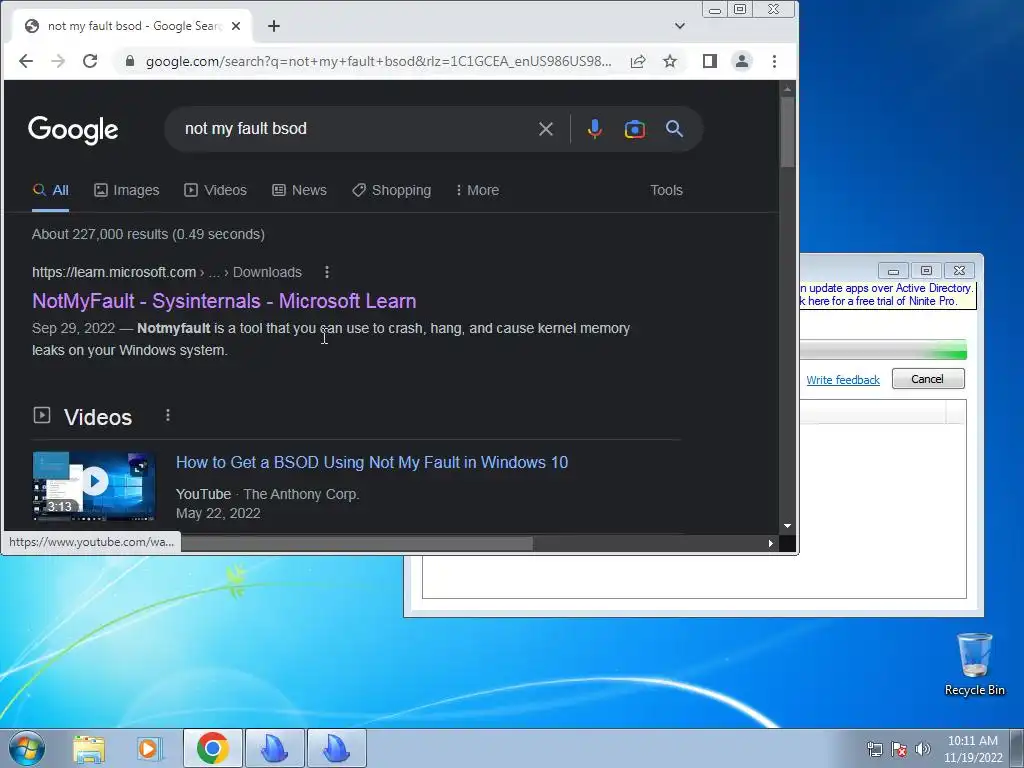
Task: Clear the search box with the X
Action: (x=546, y=129)
